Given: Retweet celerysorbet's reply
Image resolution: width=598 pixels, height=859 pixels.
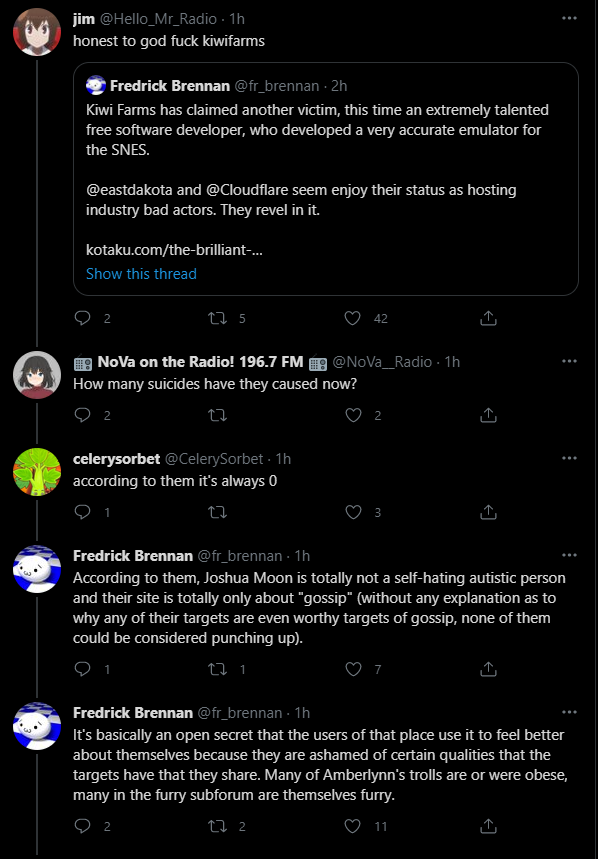Looking at the screenshot, I should click(218, 512).
